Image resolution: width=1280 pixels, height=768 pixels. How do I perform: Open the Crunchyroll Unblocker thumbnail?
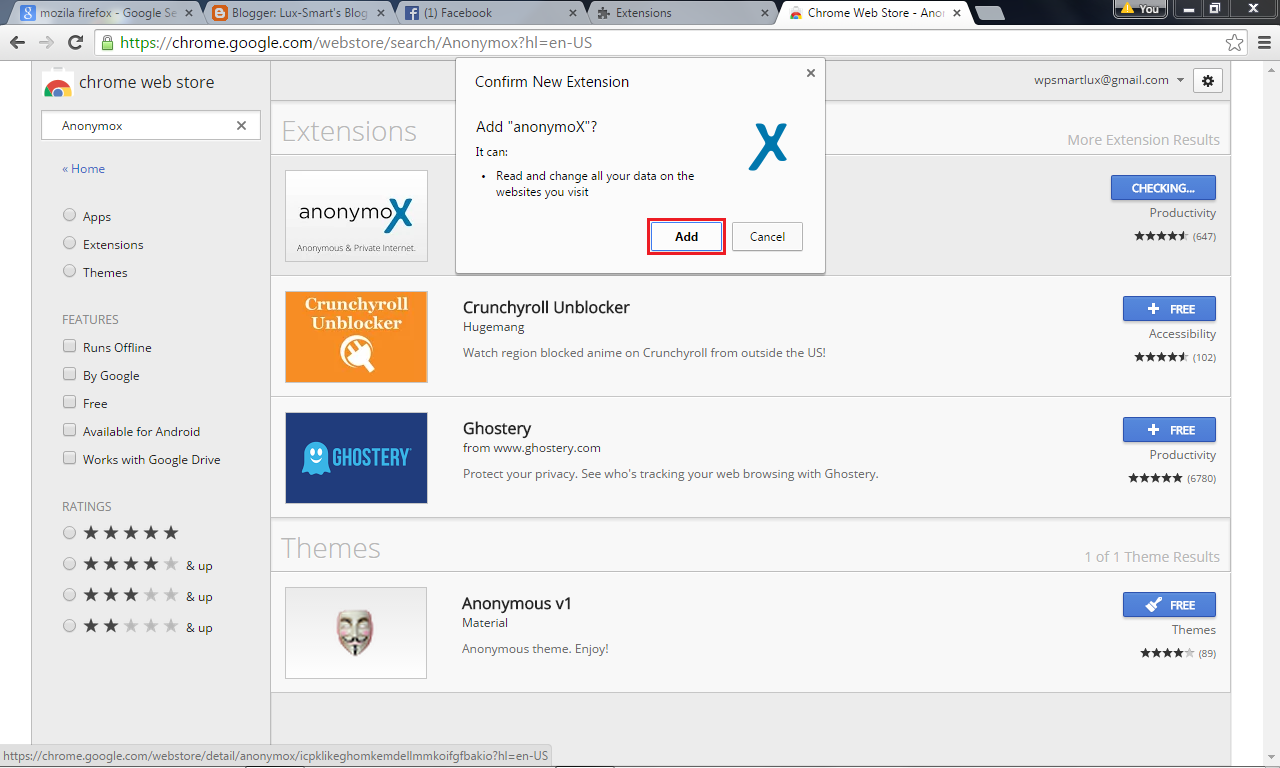coord(356,337)
